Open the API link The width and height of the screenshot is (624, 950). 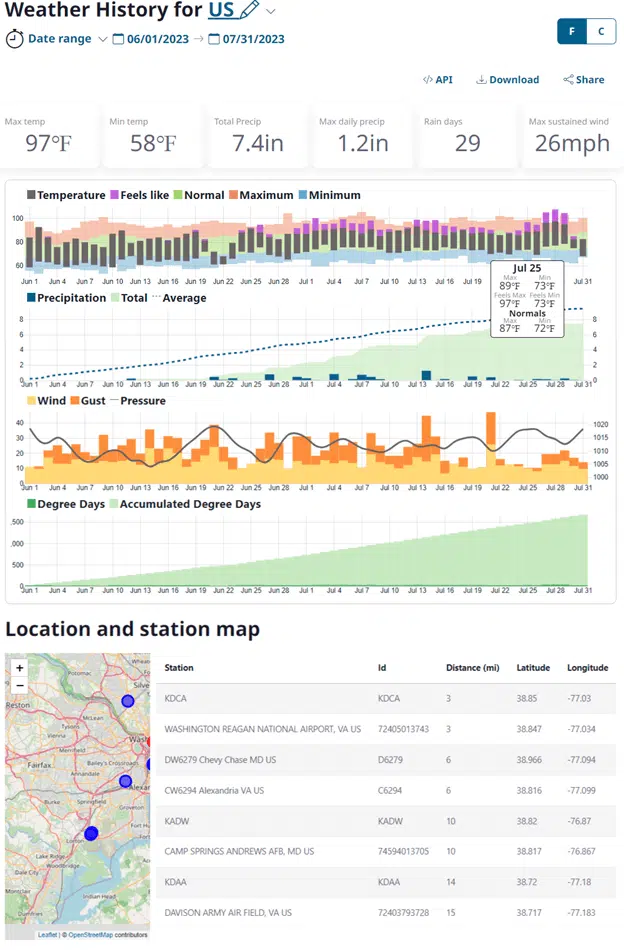tap(437, 80)
